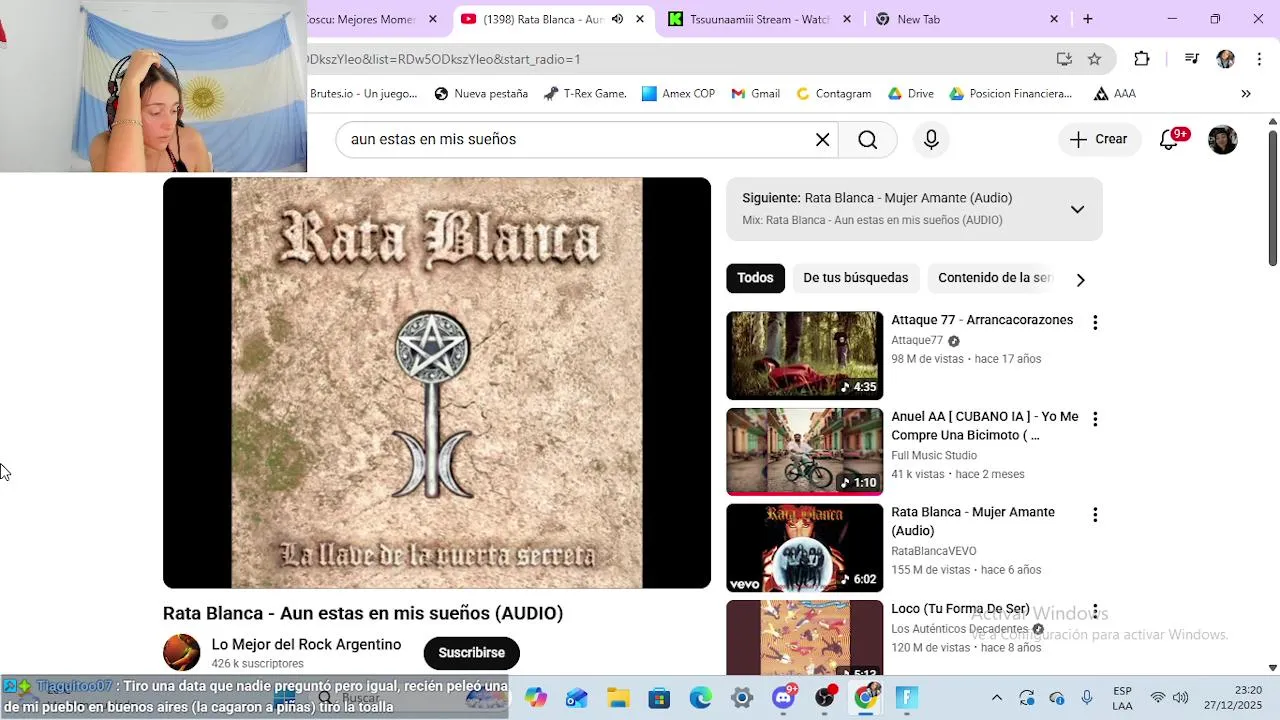Screen dimensions: 1280x720
Task: Mute the Rata Blanca tab audio
Action: (x=617, y=19)
